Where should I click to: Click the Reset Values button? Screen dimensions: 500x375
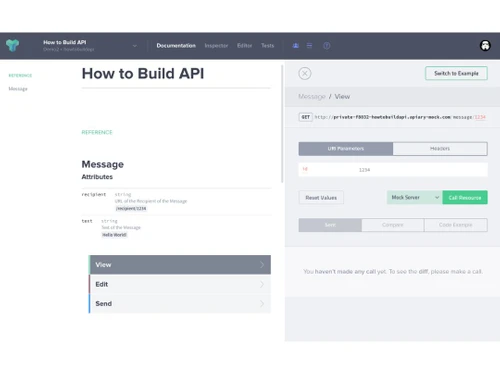coord(321,198)
